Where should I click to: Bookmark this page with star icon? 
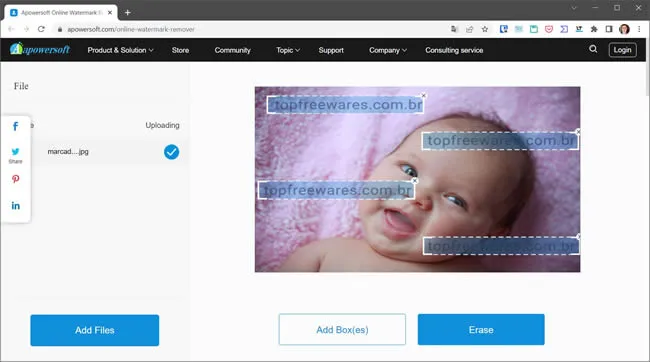[x=485, y=29]
